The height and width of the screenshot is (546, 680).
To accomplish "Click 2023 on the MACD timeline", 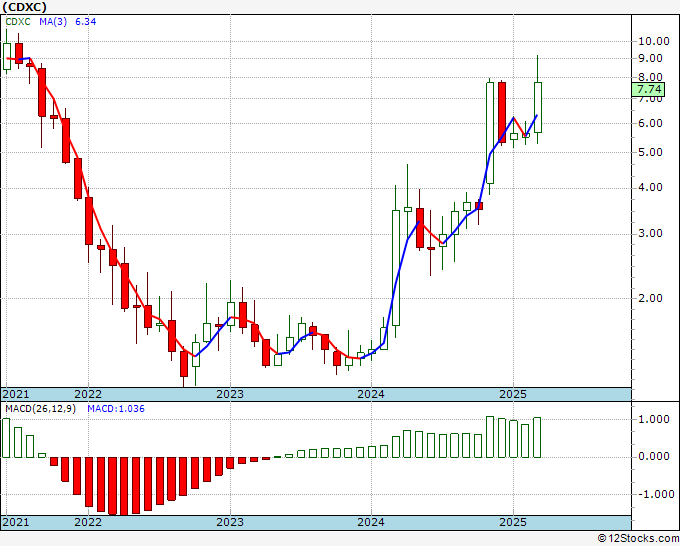I will tap(230, 522).
